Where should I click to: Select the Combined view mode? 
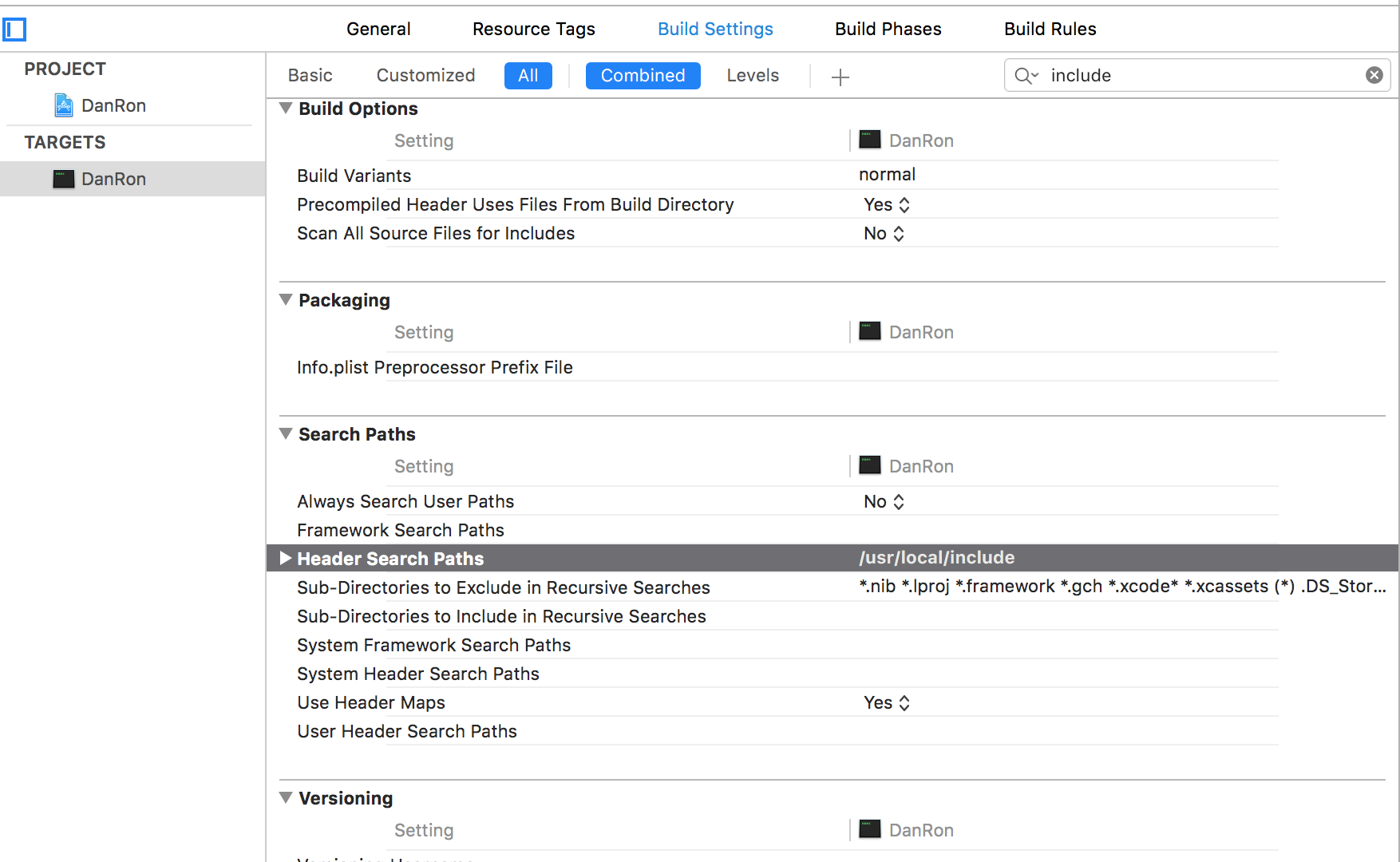643,76
